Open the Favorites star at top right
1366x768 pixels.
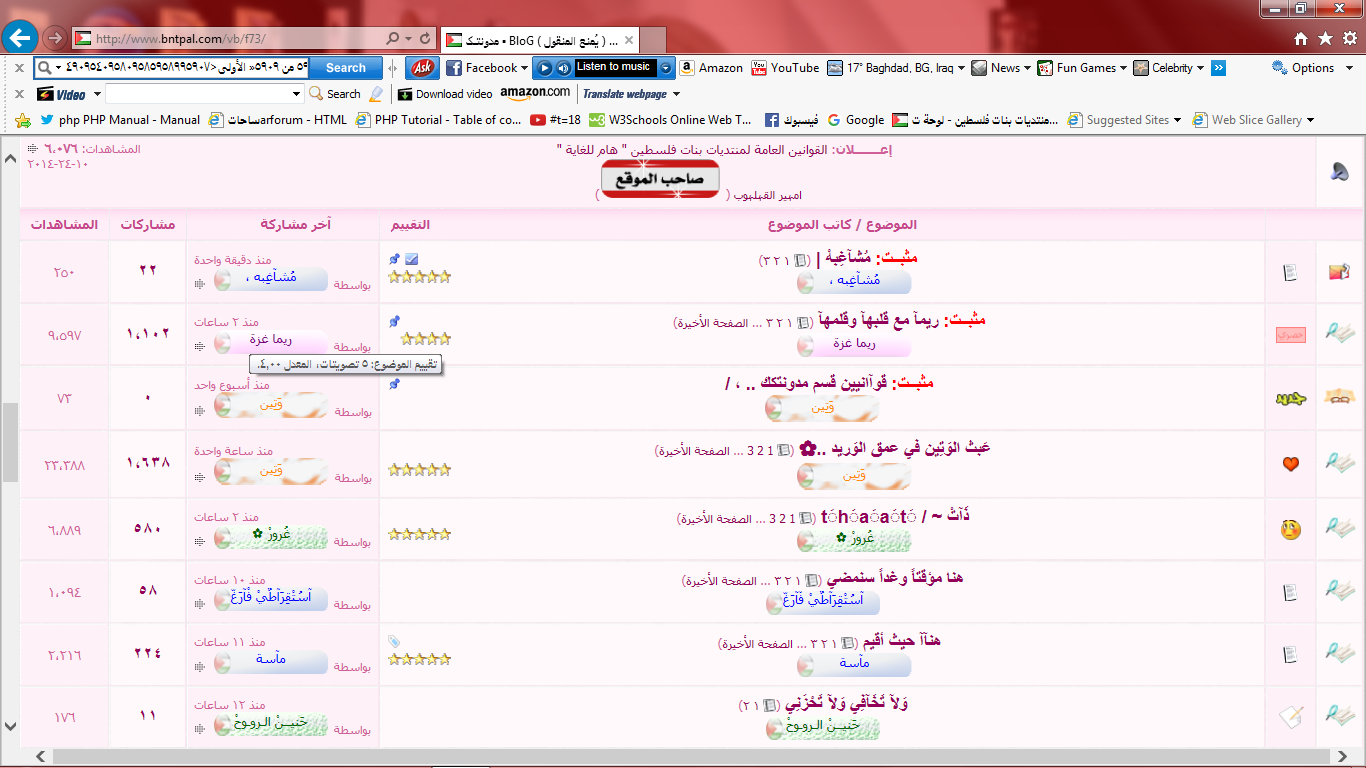[x=1325, y=38]
